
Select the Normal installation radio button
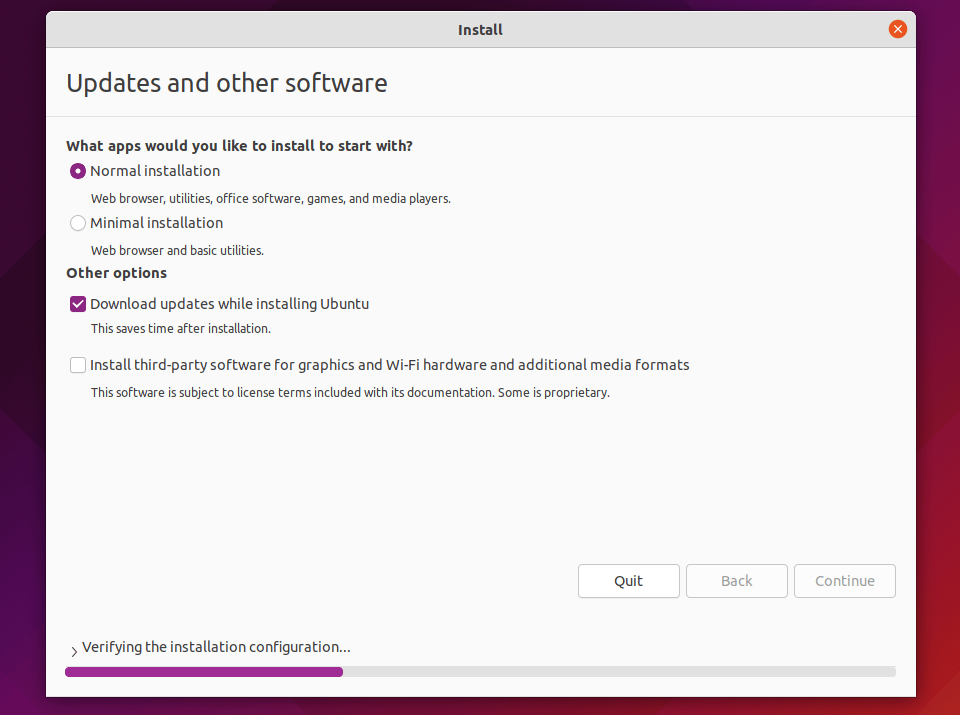pos(78,171)
